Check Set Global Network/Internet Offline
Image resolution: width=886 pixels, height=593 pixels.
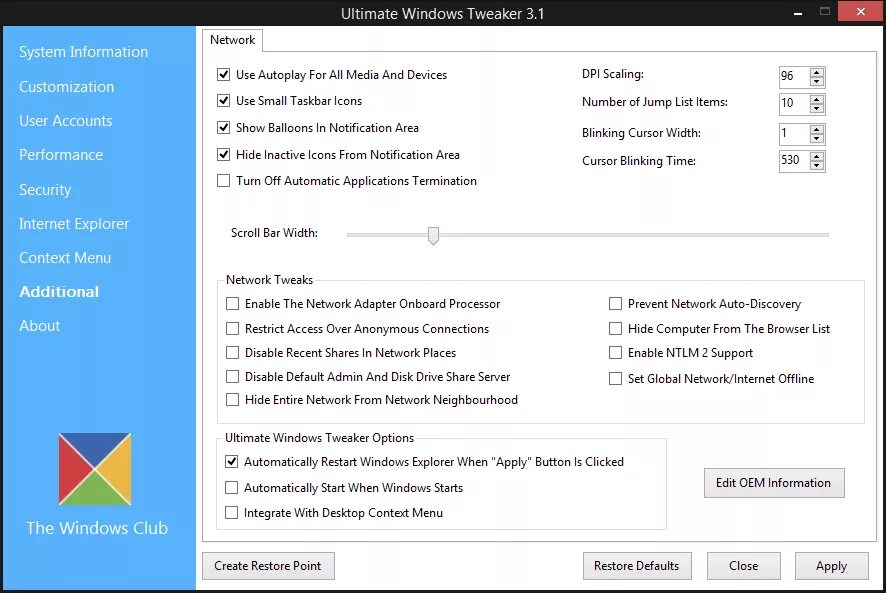615,379
